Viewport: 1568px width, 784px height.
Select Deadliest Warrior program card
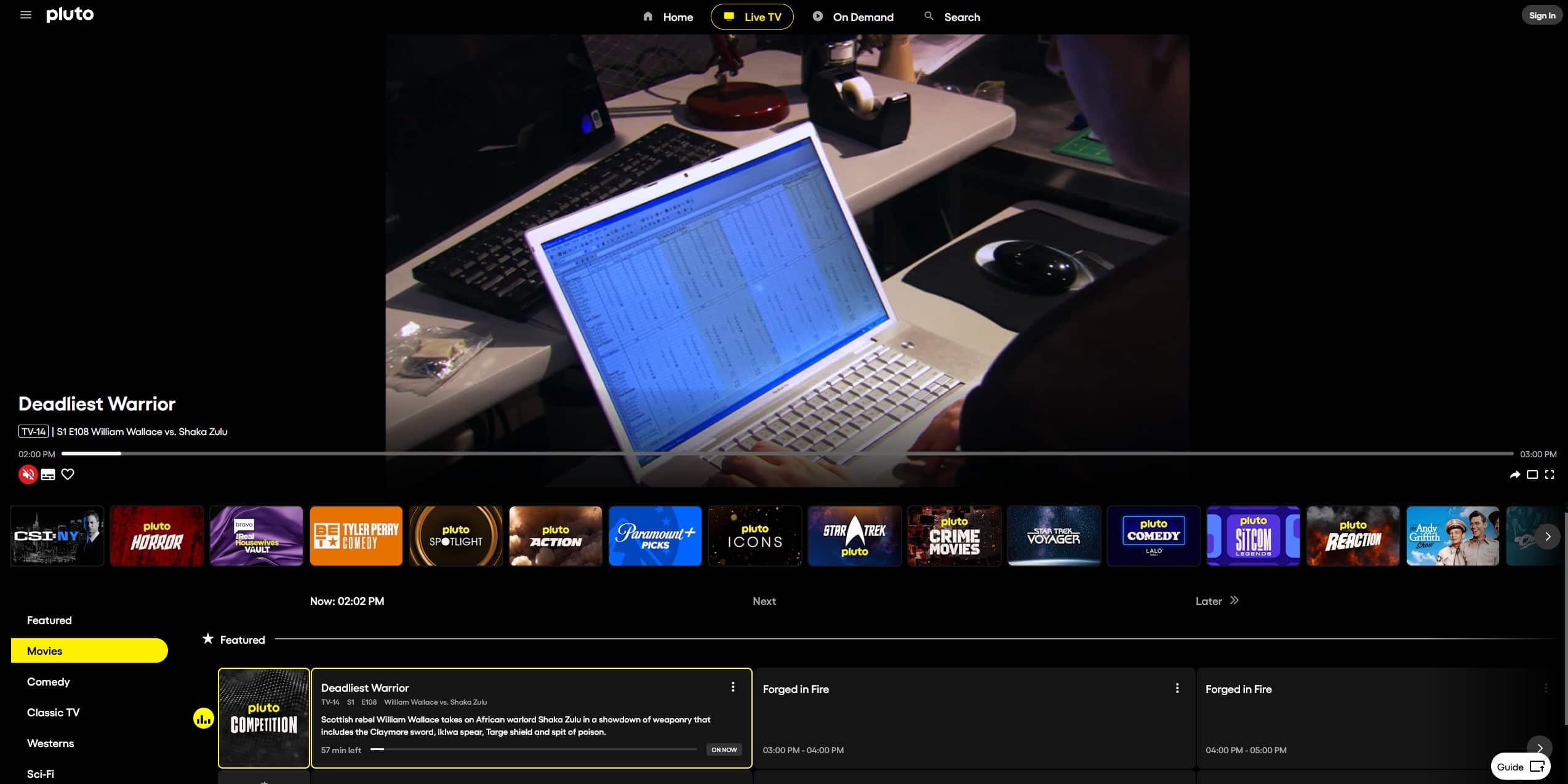click(532, 718)
